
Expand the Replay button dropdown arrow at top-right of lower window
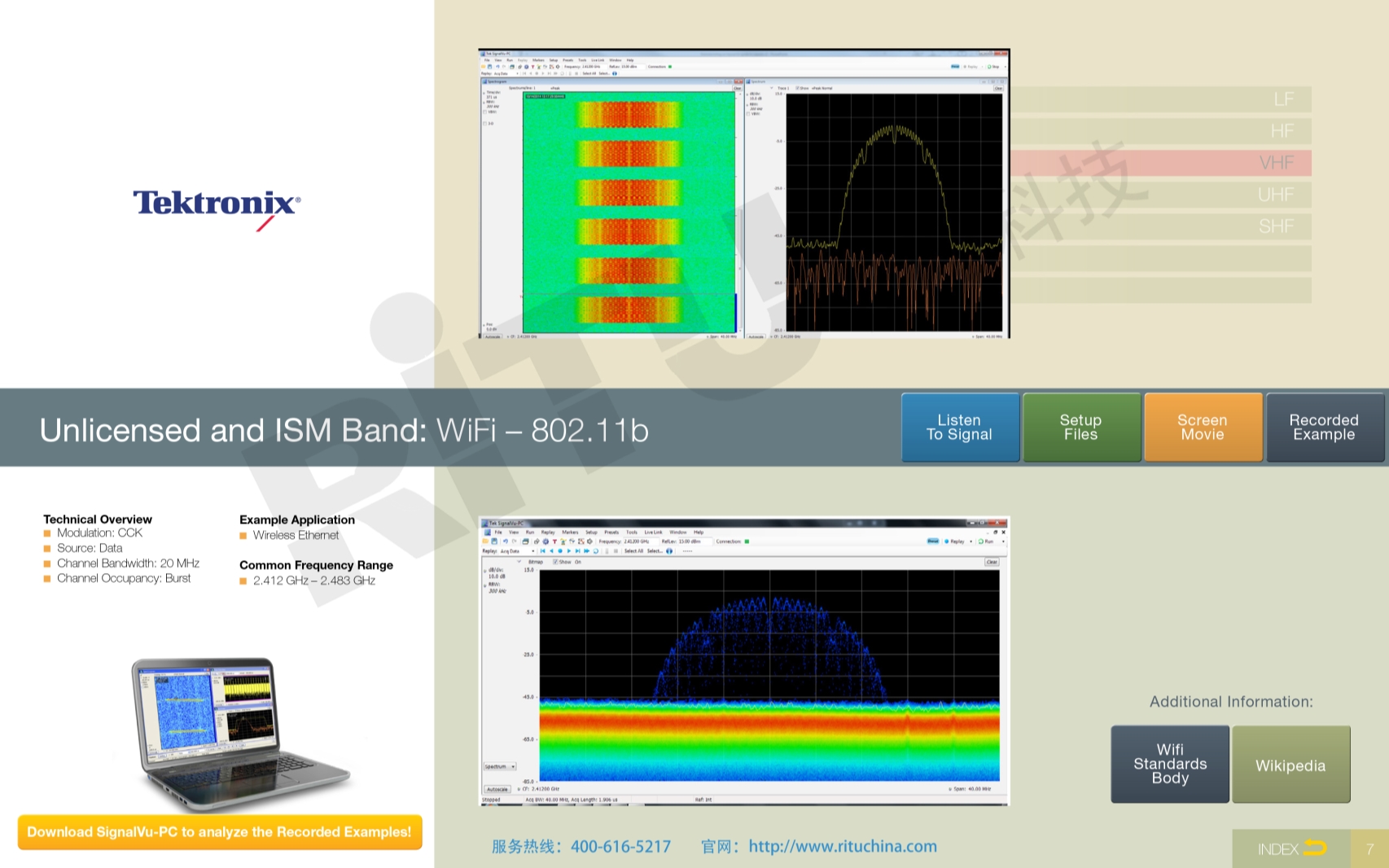(971, 541)
